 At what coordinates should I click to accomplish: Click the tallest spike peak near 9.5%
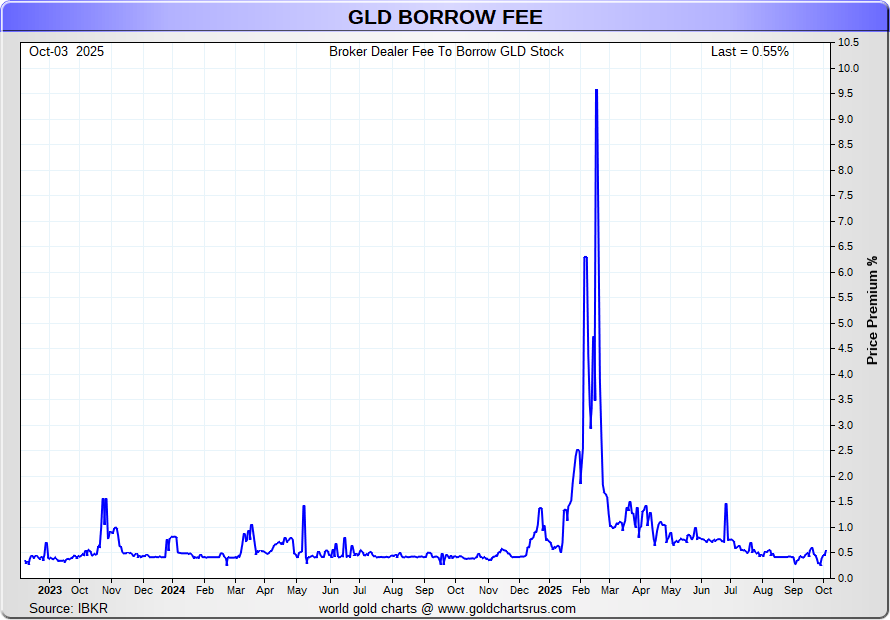(x=596, y=90)
